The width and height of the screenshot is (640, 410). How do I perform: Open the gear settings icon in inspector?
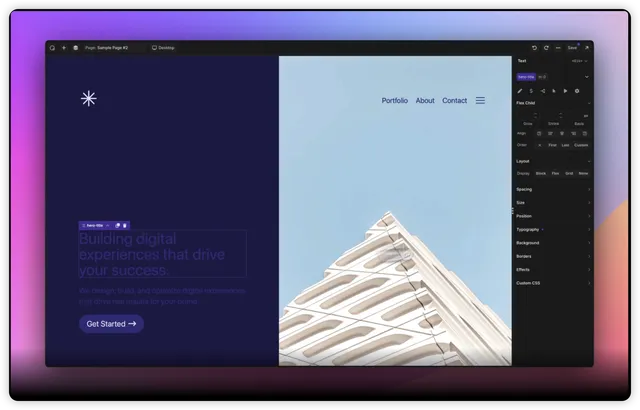point(577,90)
